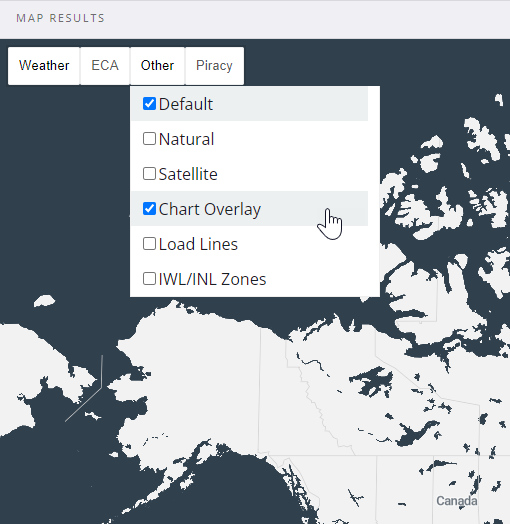Tick the Satellite checkbox
This screenshot has width=510, height=524.
149,174
